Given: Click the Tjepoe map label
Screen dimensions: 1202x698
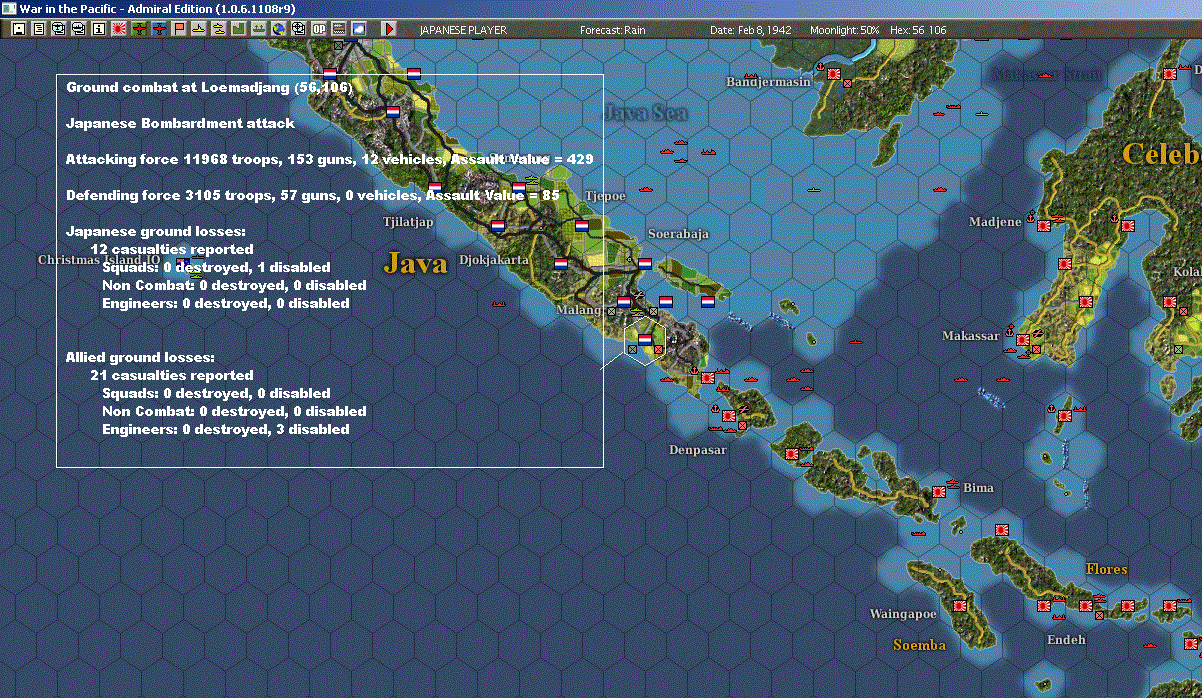Looking at the screenshot, I should click(x=605, y=196).
